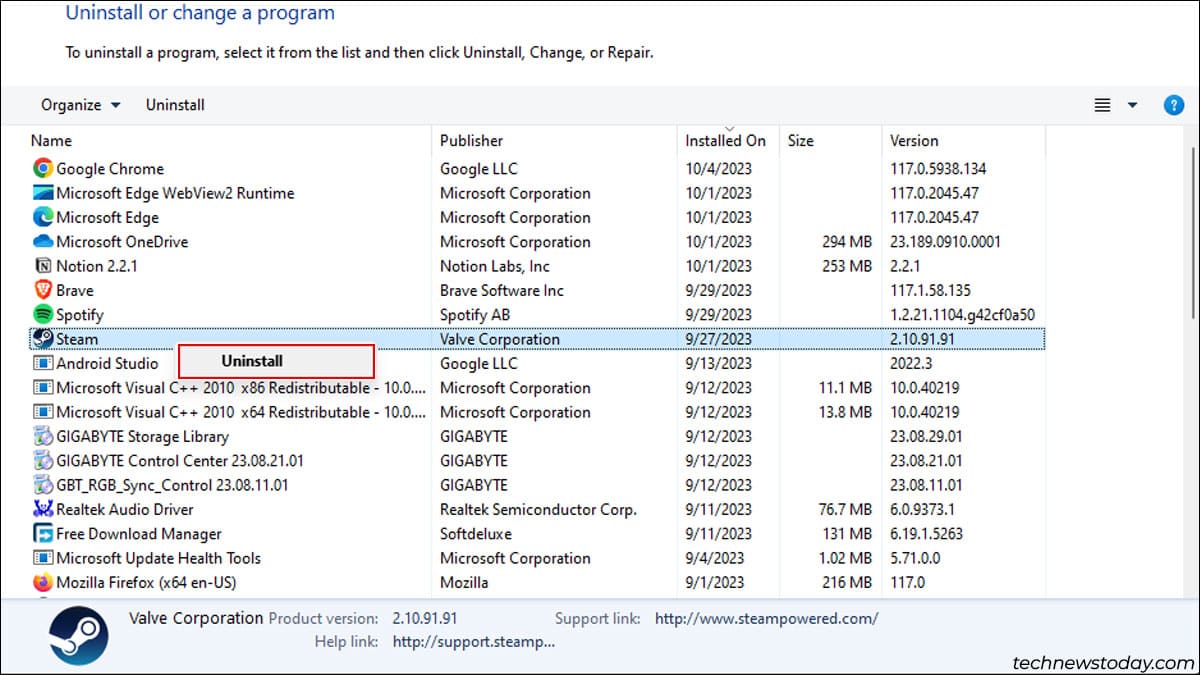Click the Steam program name
The height and width of the screenshot is (675, 1200).
[77, 339]
